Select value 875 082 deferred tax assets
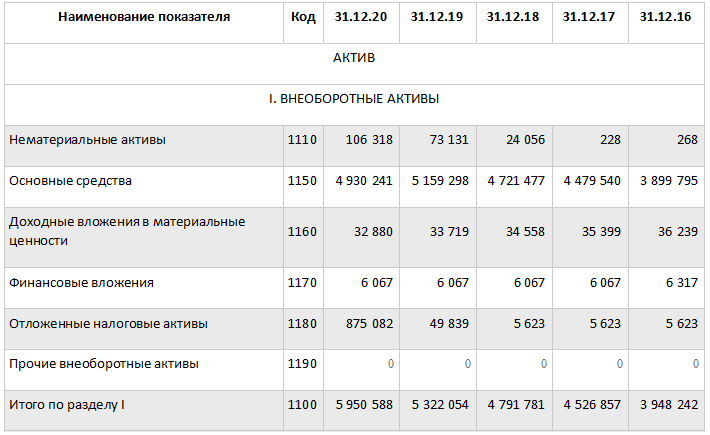This screenshot has height=435, width=710. click(x=369, y=324)
